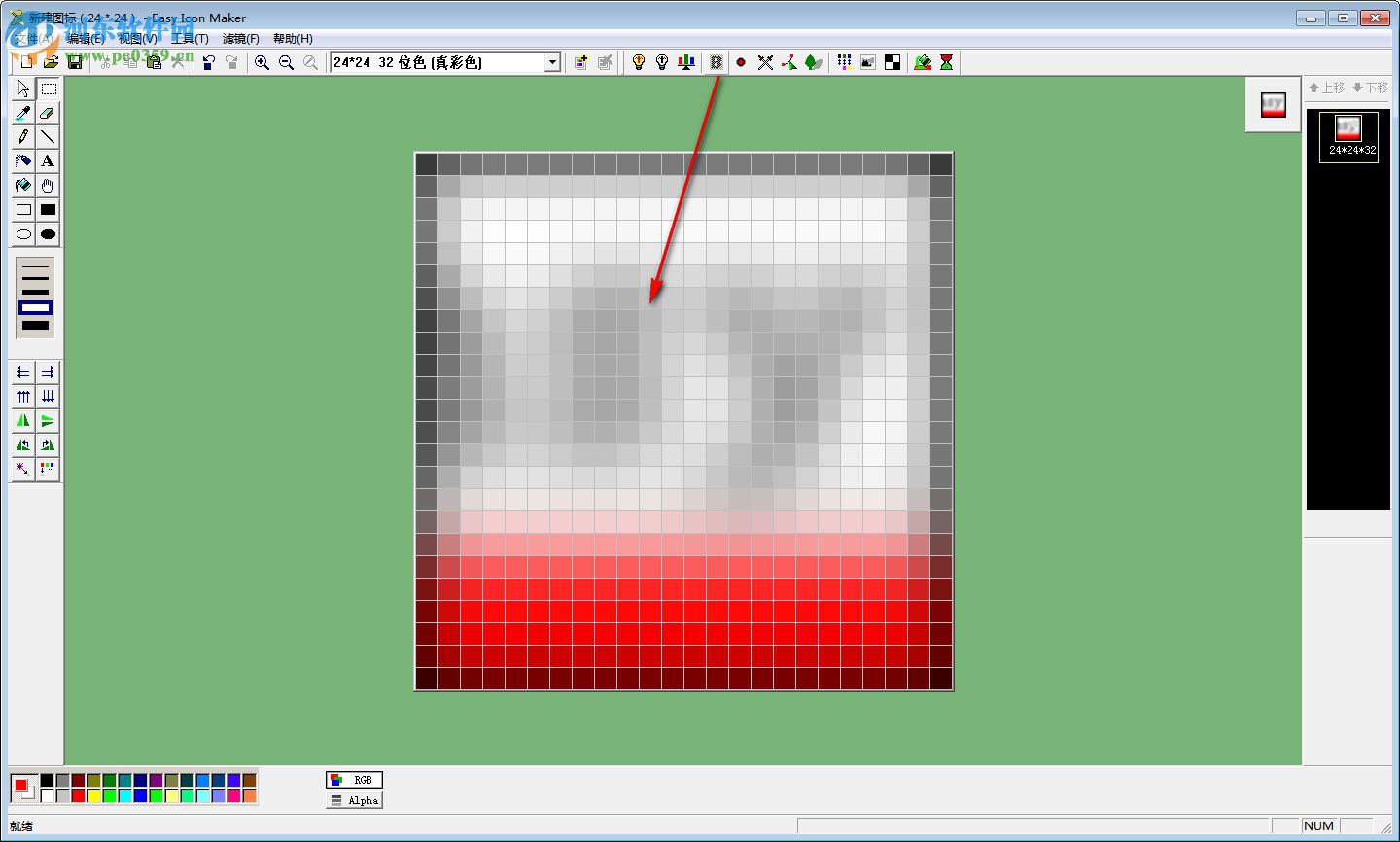Screen dimensions: 1400x842
Task: Shift image down with down-arrows icon
Action: 48,397
